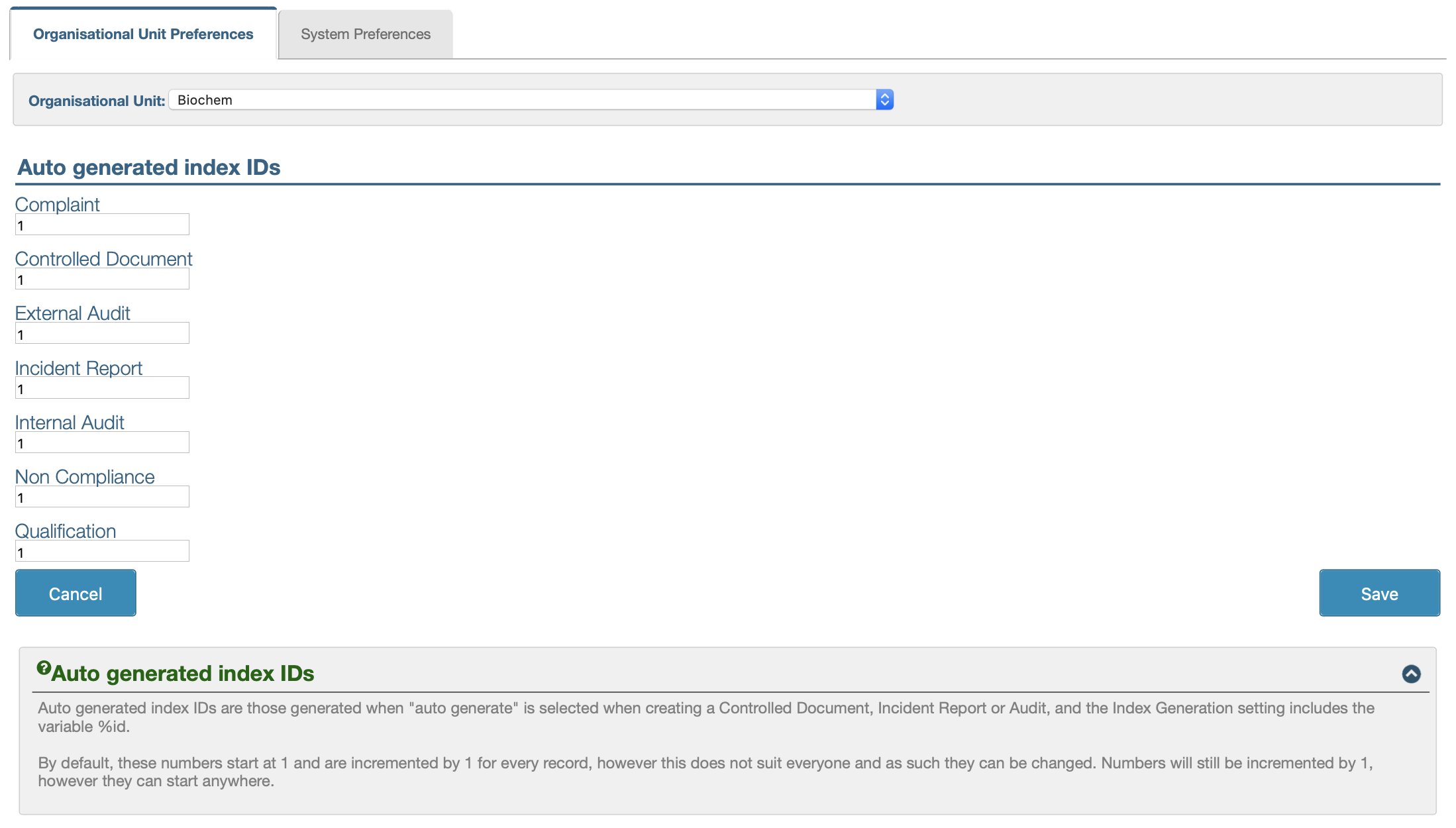This screenshot has height=828, width=1456.
Task: Focus the Controlled Document ID input
Action: [x=102, y=279]
